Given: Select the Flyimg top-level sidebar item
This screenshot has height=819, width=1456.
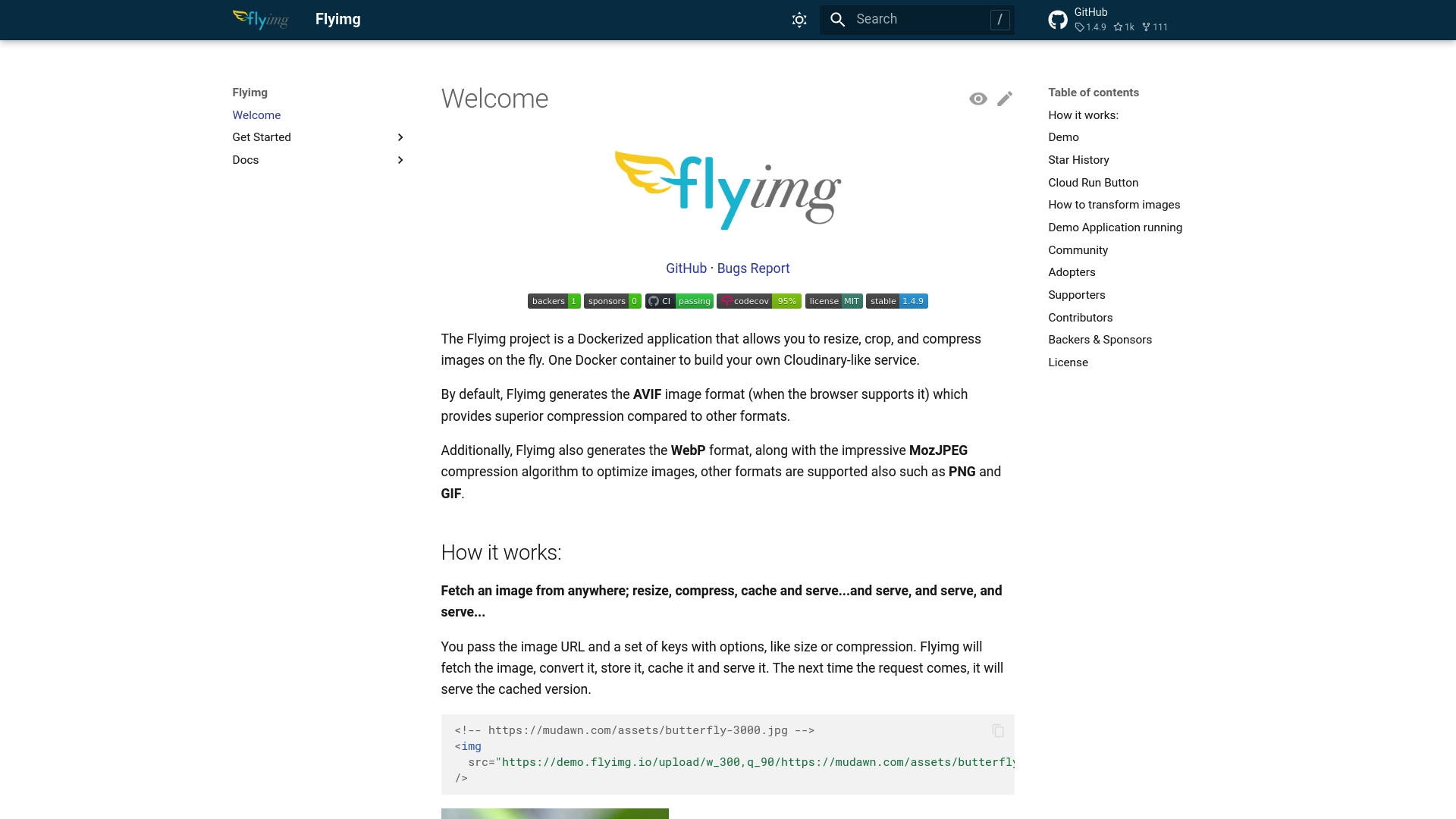Looking at the screenshot, I should click(x=250, y=92).
